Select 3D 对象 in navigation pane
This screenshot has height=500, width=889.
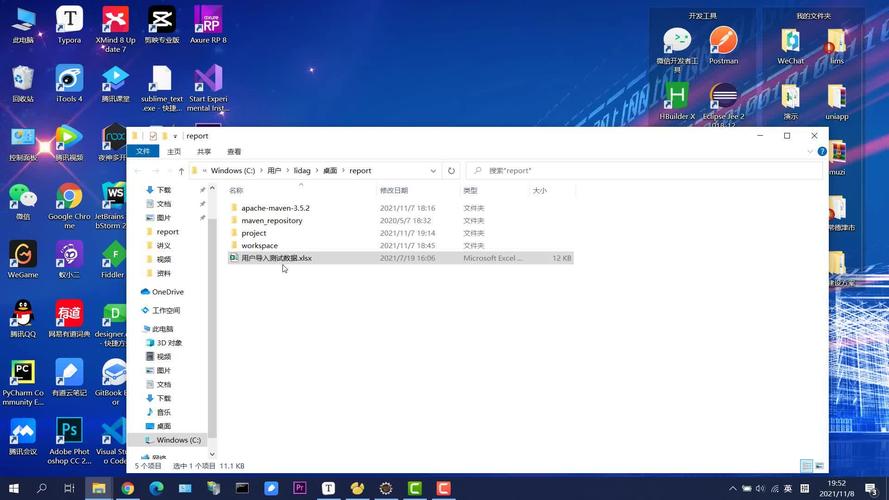(169, 343)
